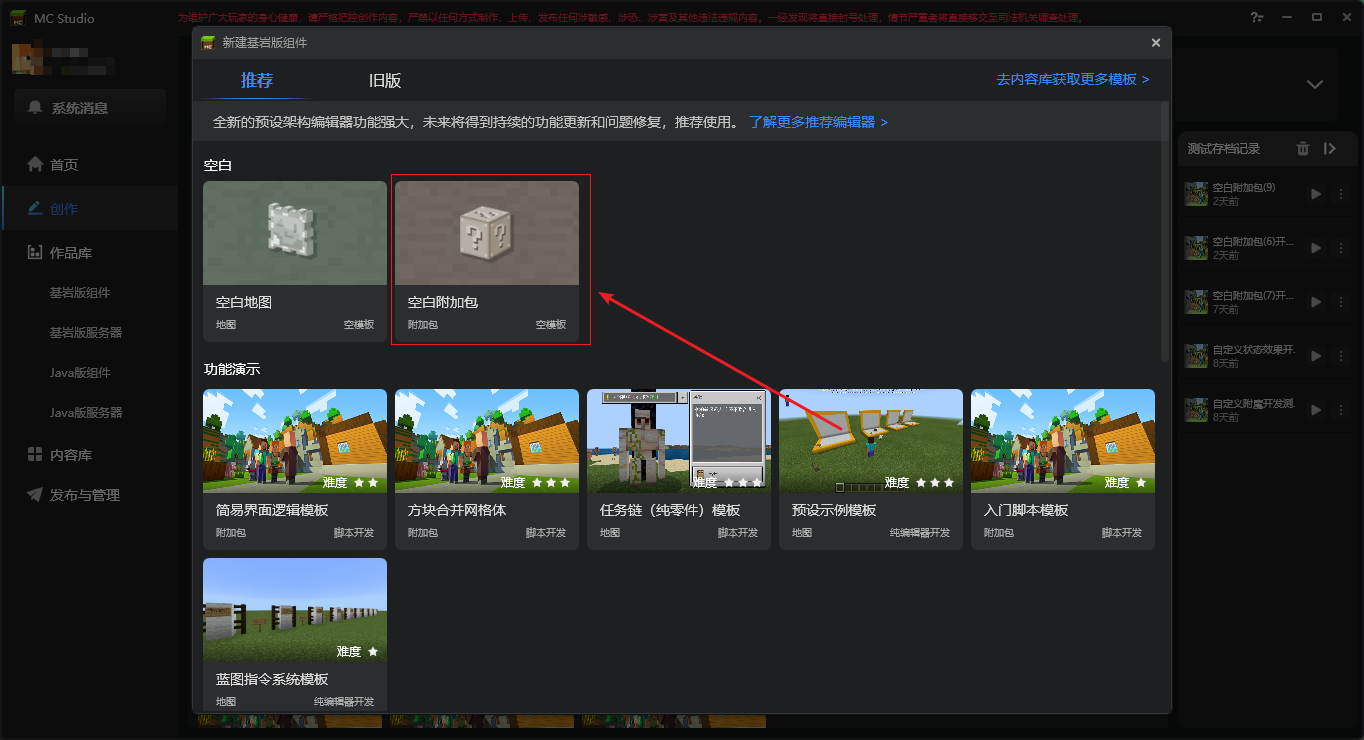Click the 空白 section heading
This screenshot has width=1364, height=740.
(217, 165)
